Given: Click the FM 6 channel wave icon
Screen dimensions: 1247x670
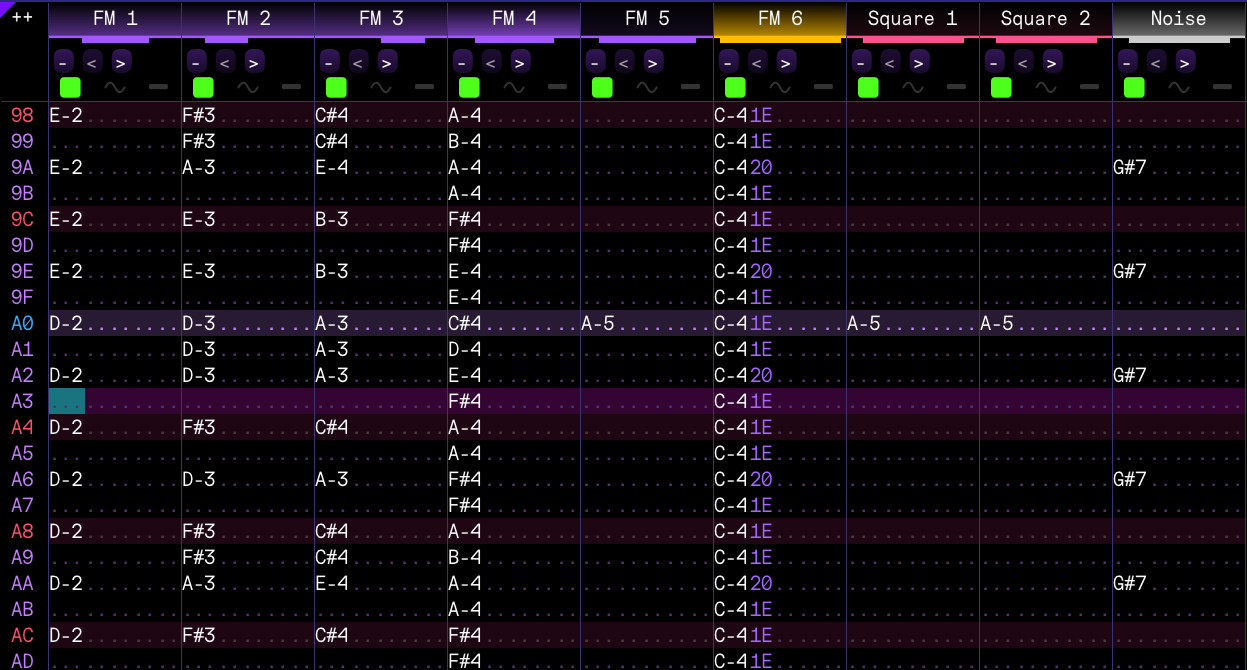Looking at the screenshot, I should 780,87.
